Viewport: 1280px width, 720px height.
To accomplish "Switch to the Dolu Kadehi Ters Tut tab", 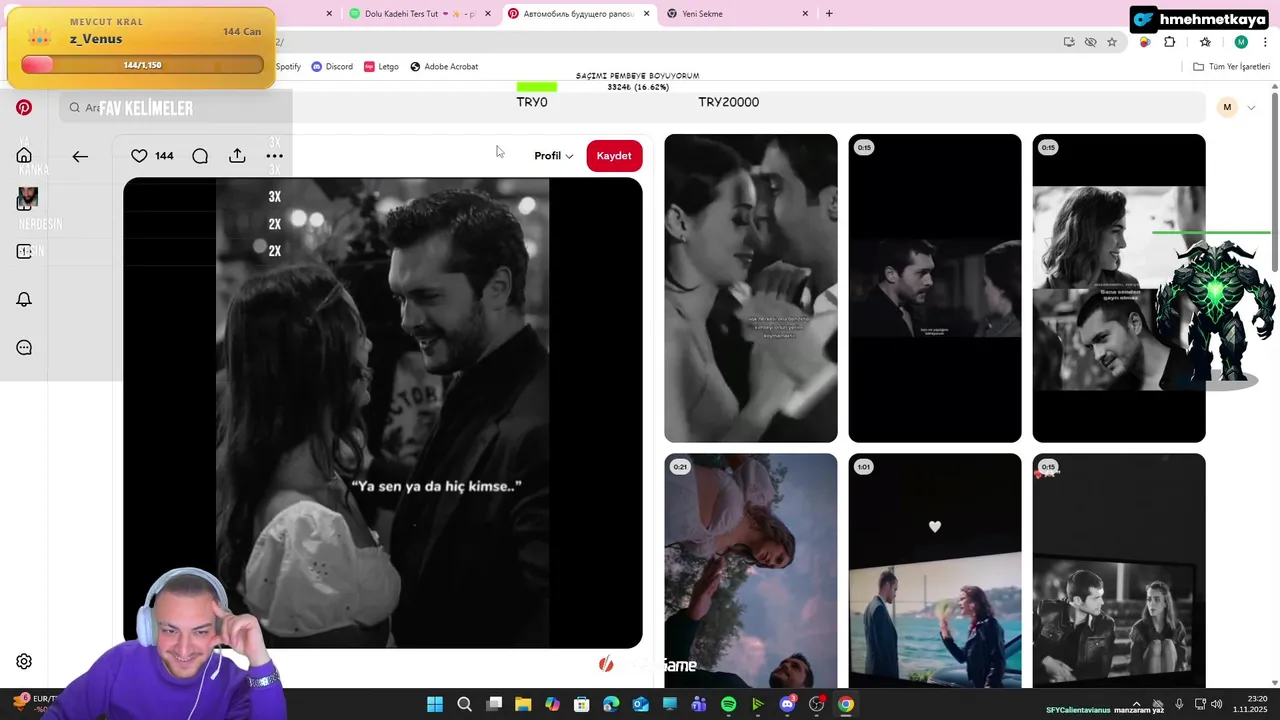I will pos(412,14).
